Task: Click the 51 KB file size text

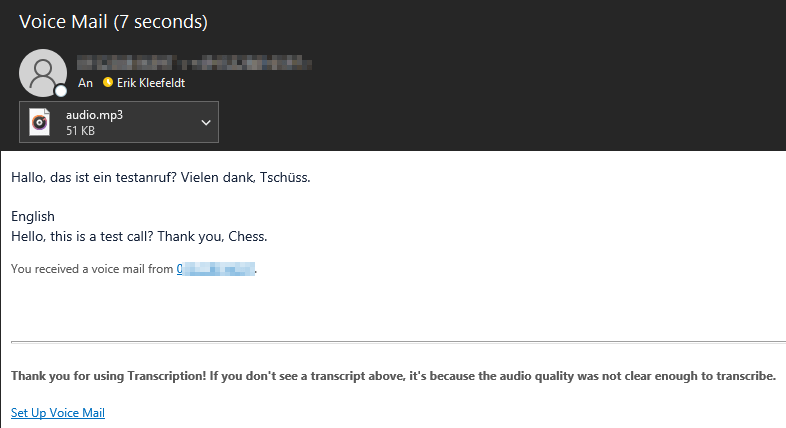Action: [81, 131]
